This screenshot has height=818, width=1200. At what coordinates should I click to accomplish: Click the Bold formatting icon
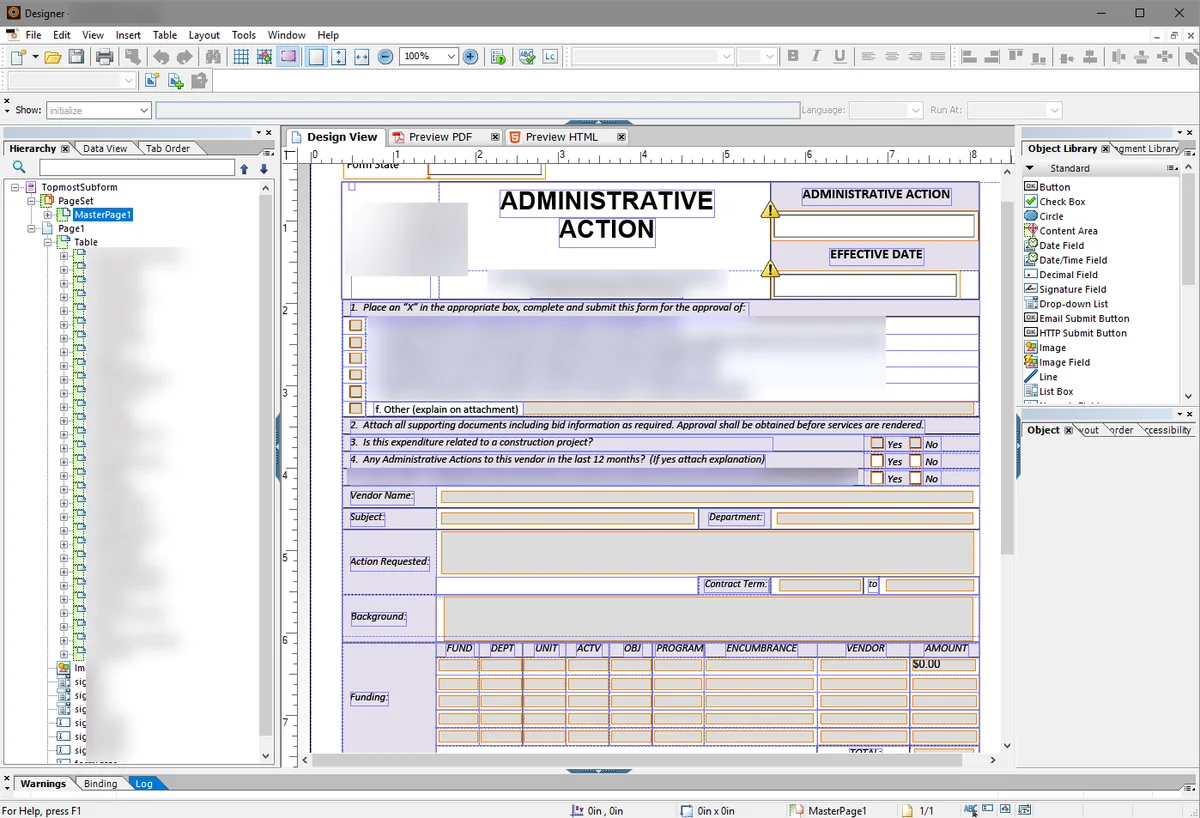coord(793,57)
